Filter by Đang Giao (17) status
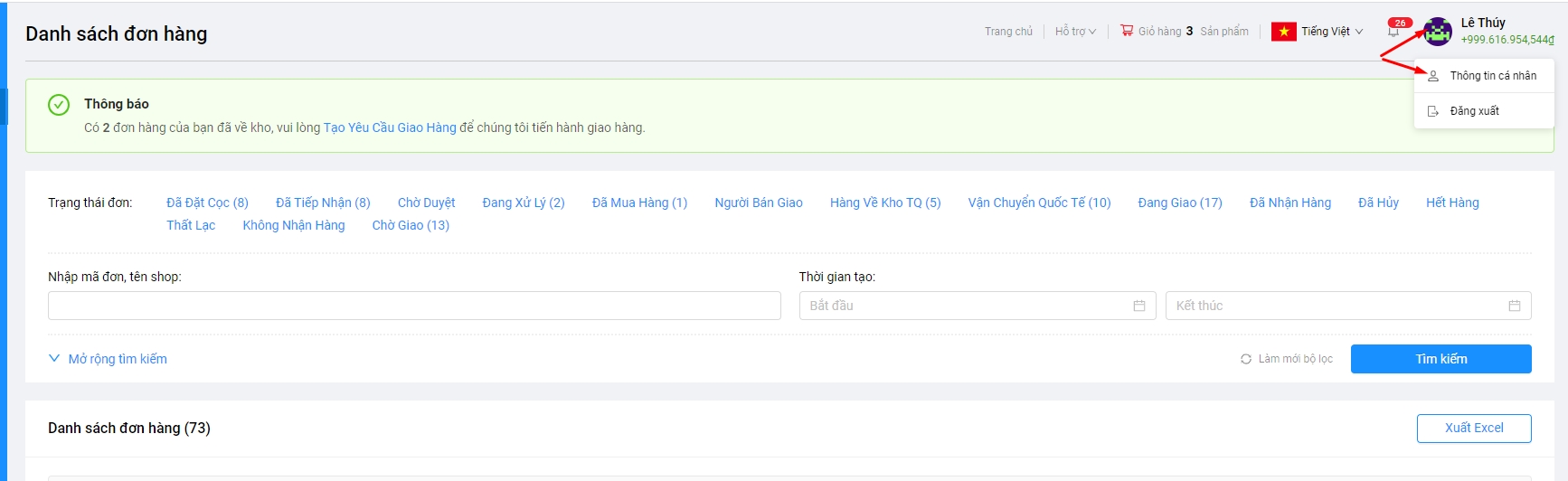Viewport: 1568px width, 481px height. click(1179, 203)
